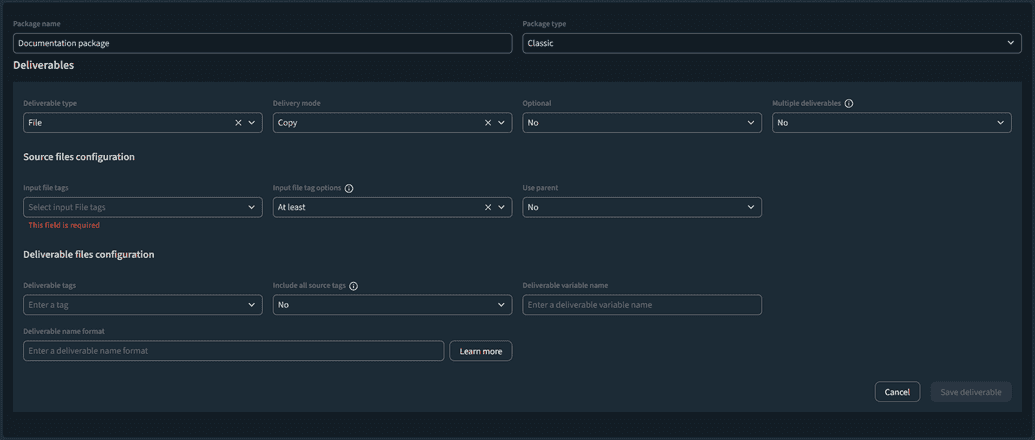This screenshot has width=1035, height=440.
Task: Click the Cancel button
Action: pos(897,392)
